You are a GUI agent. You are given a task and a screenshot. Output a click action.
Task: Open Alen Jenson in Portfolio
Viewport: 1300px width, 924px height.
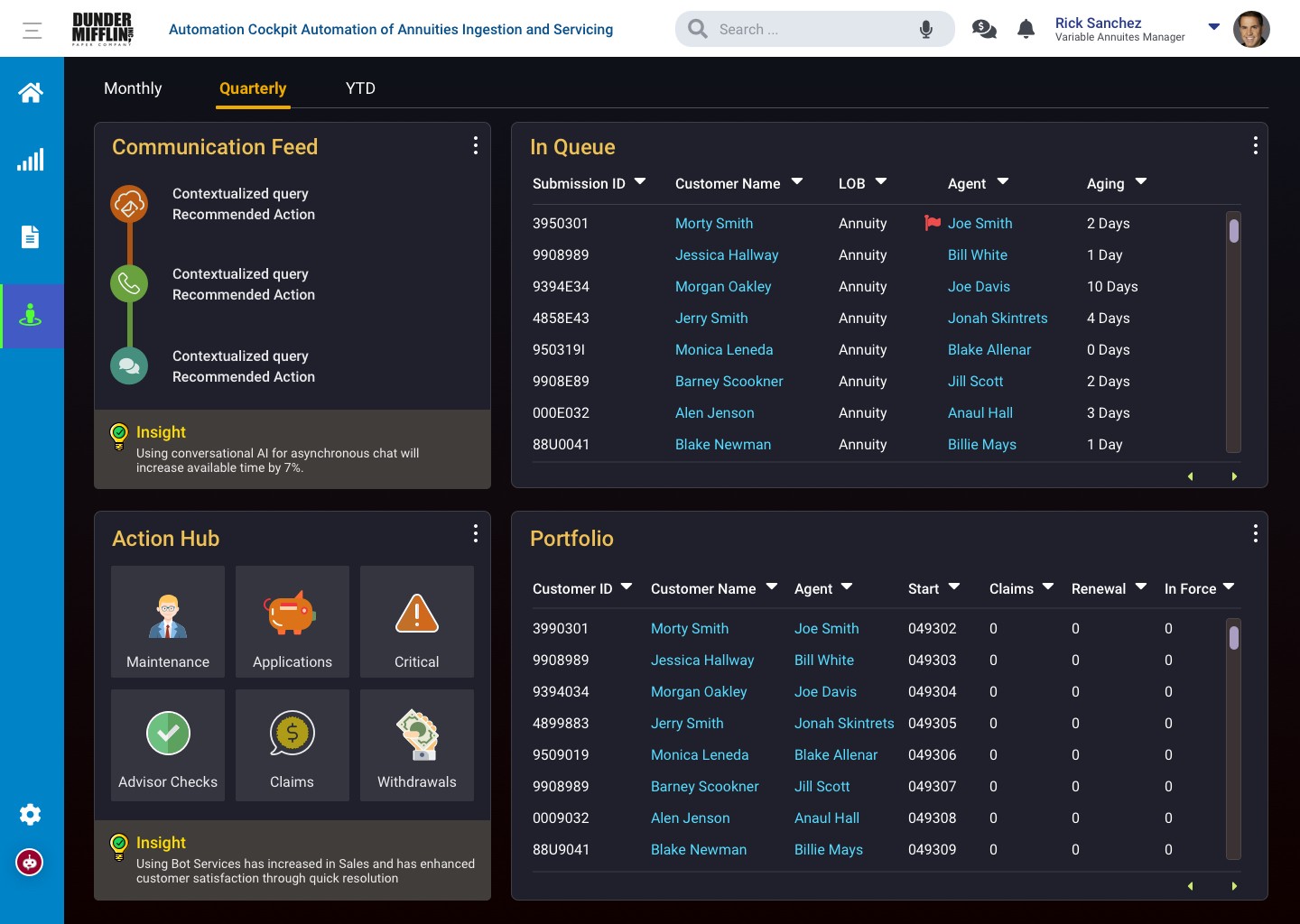click(691, 818)
